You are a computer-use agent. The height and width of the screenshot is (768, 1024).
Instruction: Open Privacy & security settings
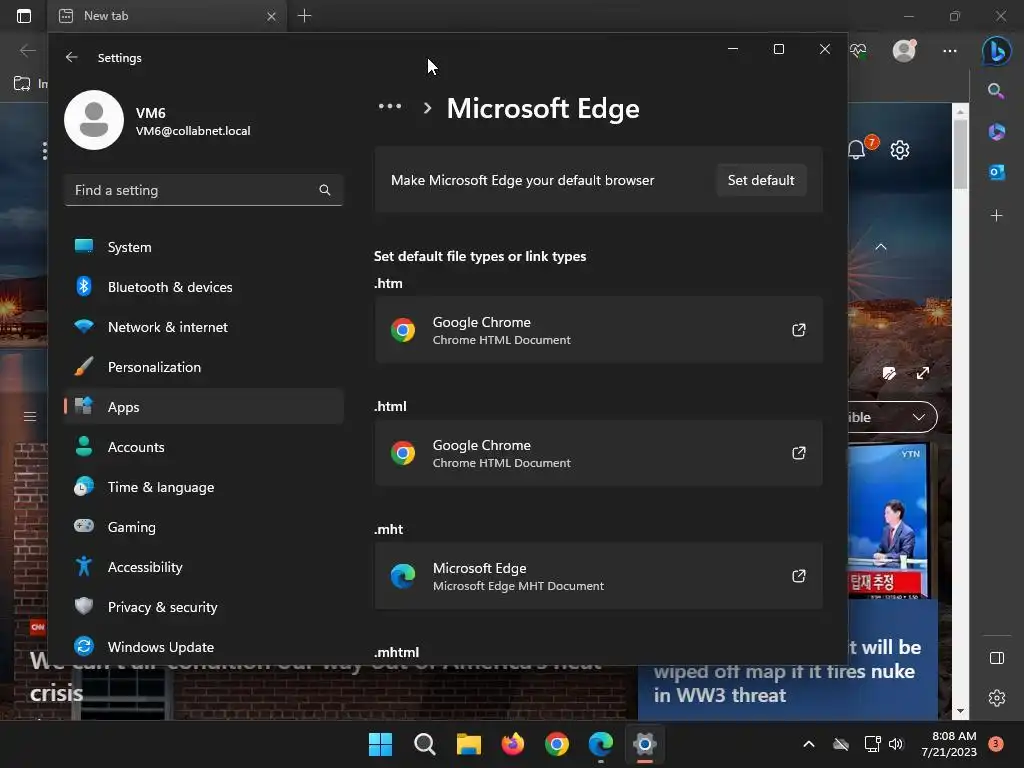coord(203,607)
